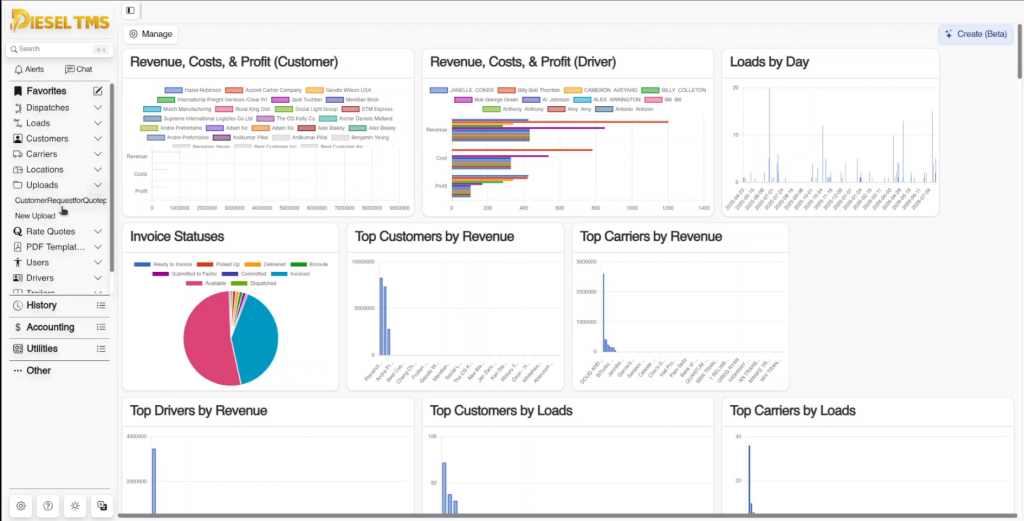Expand the Customers chevron

[x=97, y=138]
